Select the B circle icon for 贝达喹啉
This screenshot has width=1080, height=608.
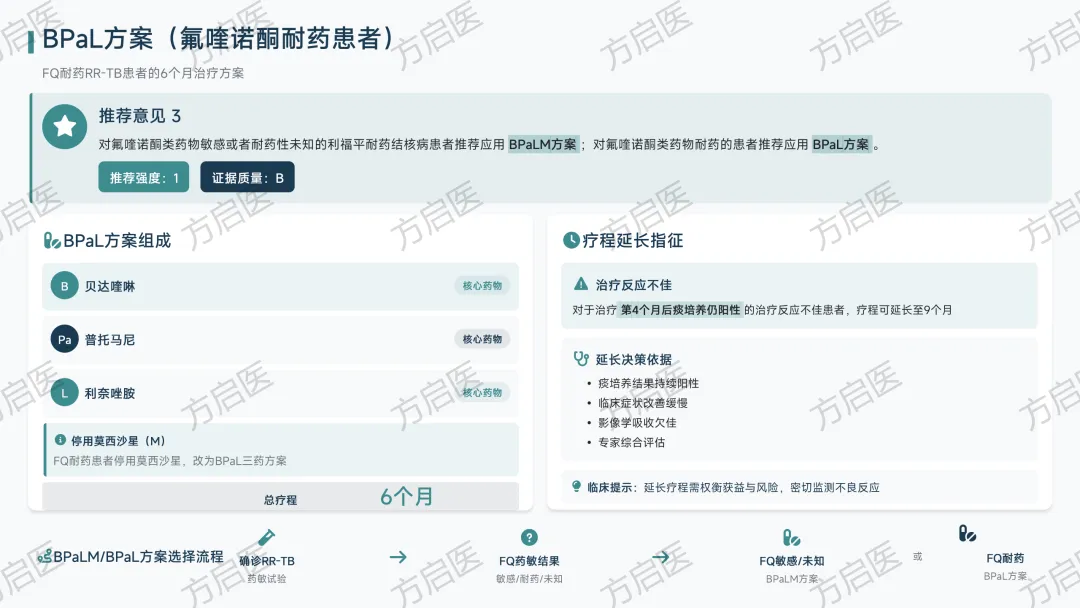click(64, 286)
